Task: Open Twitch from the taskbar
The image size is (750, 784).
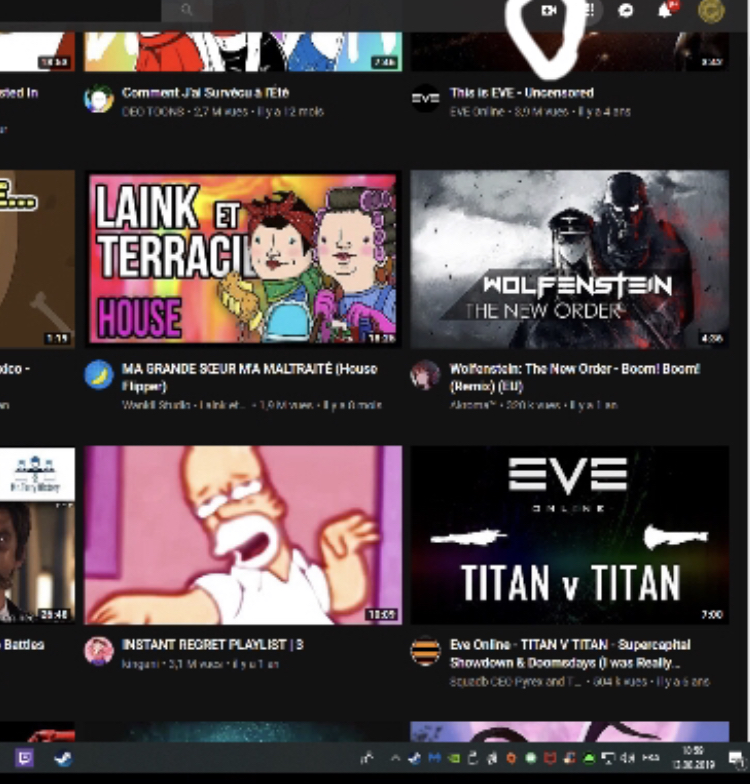Action: click(x=24, y=758)
